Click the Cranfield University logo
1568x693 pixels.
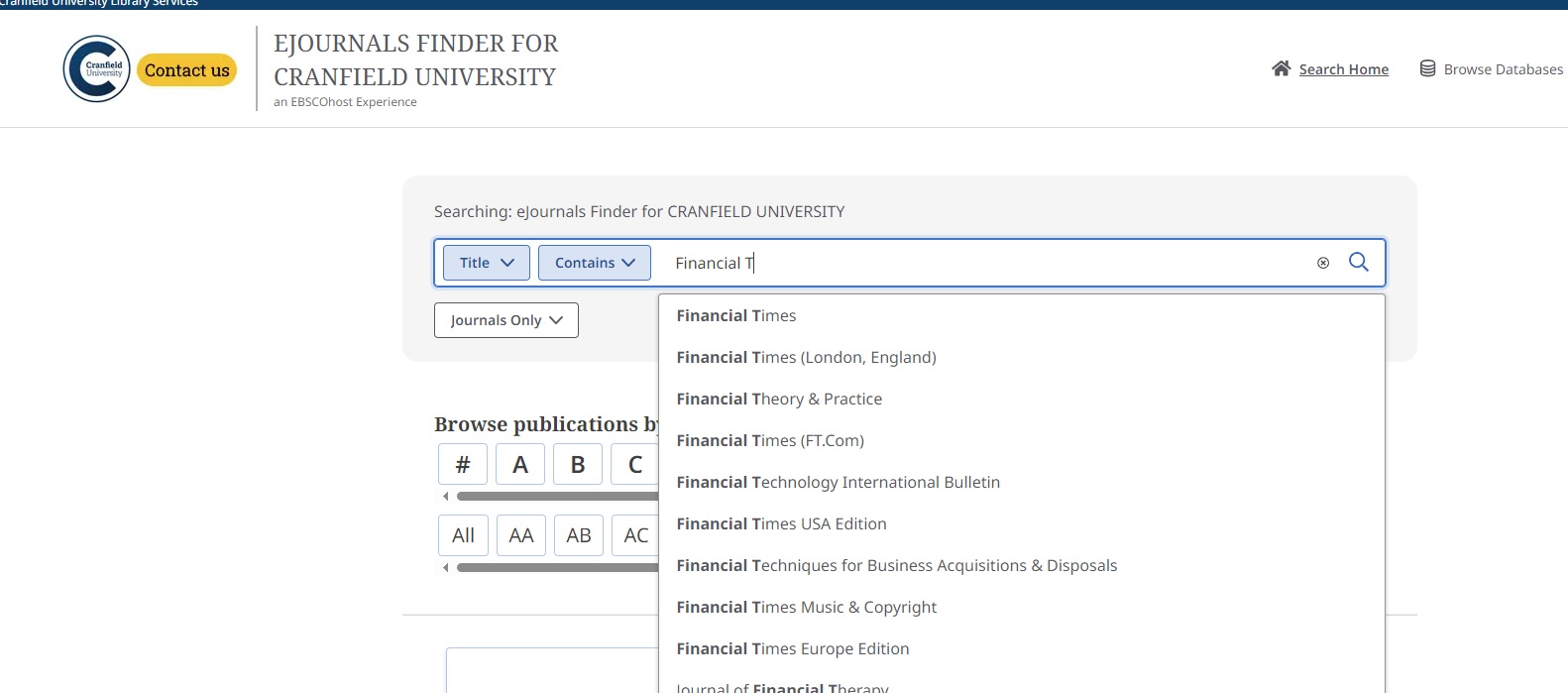coord(96,69)
